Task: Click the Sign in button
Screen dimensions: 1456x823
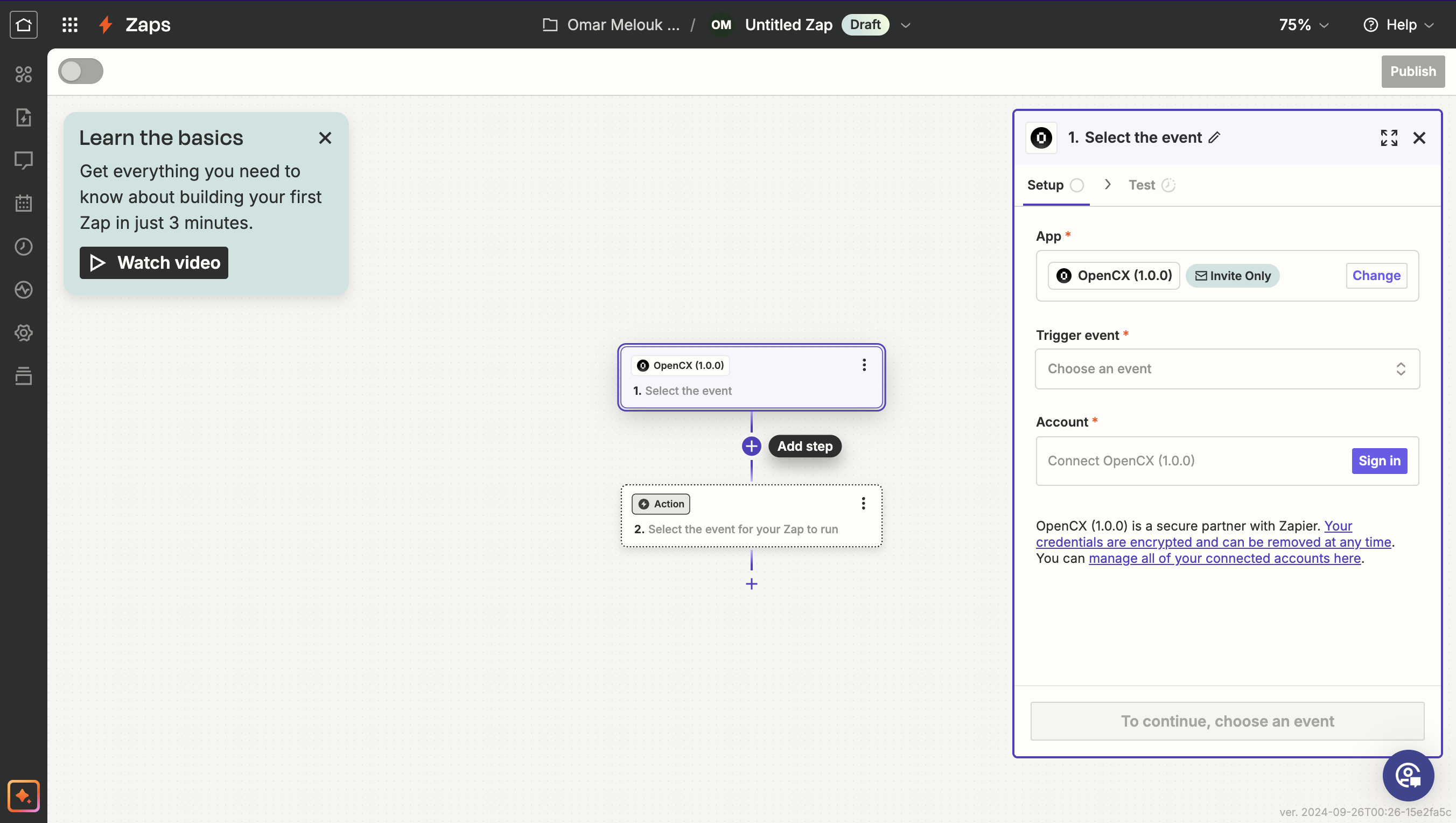Action: pos(1378,461)
